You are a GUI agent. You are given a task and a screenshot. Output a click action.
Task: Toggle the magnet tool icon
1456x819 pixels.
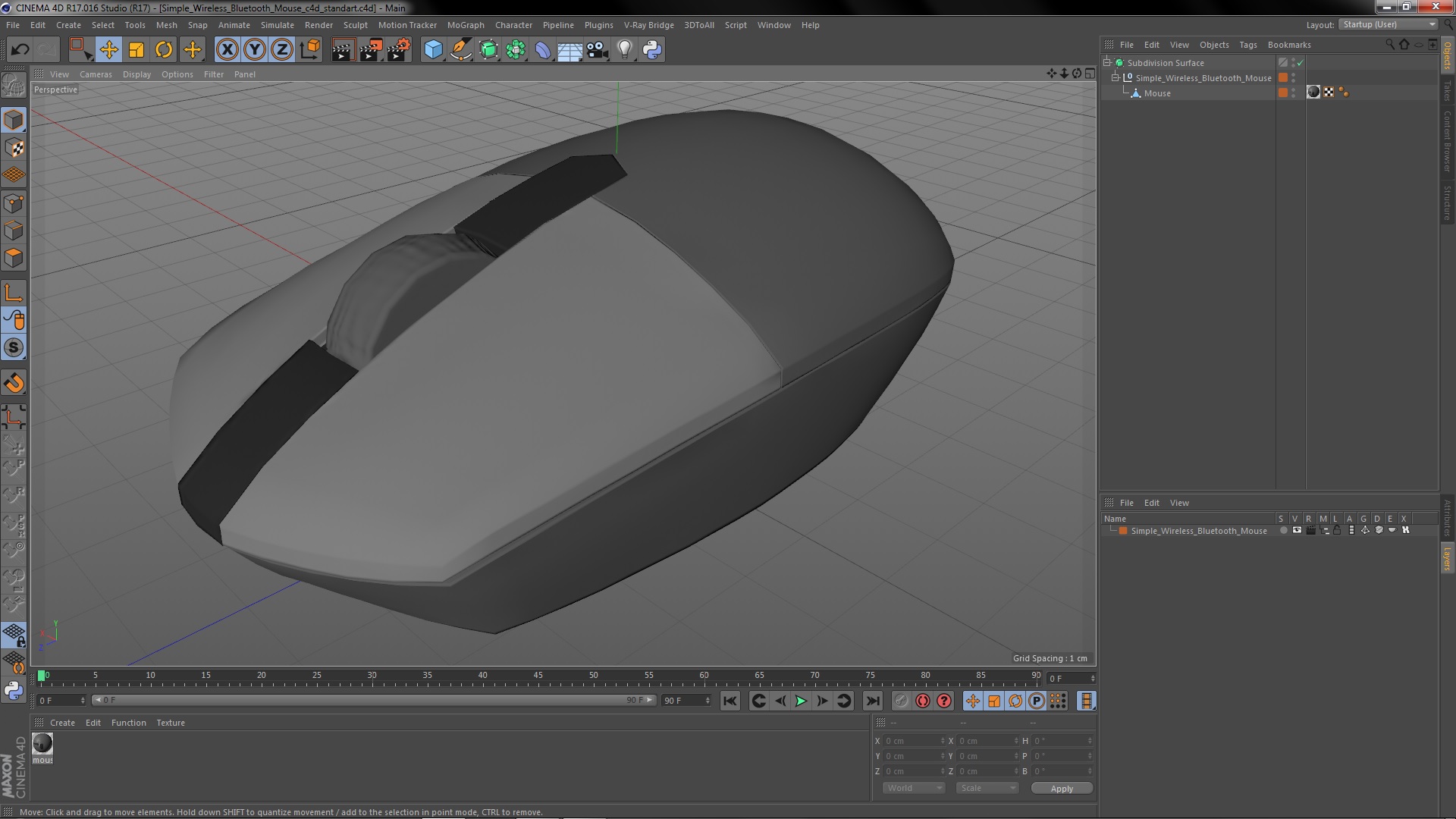click(x=14, y=383)
